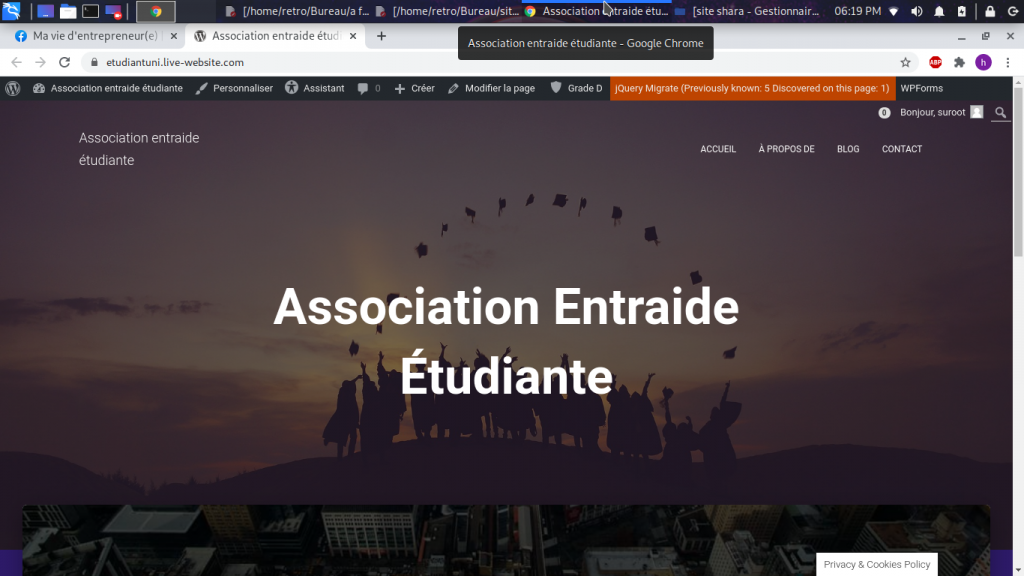Click the Association entraide étudiante site title
Viewport: 1024px width, 576px height.
click(x=139, y=149)
